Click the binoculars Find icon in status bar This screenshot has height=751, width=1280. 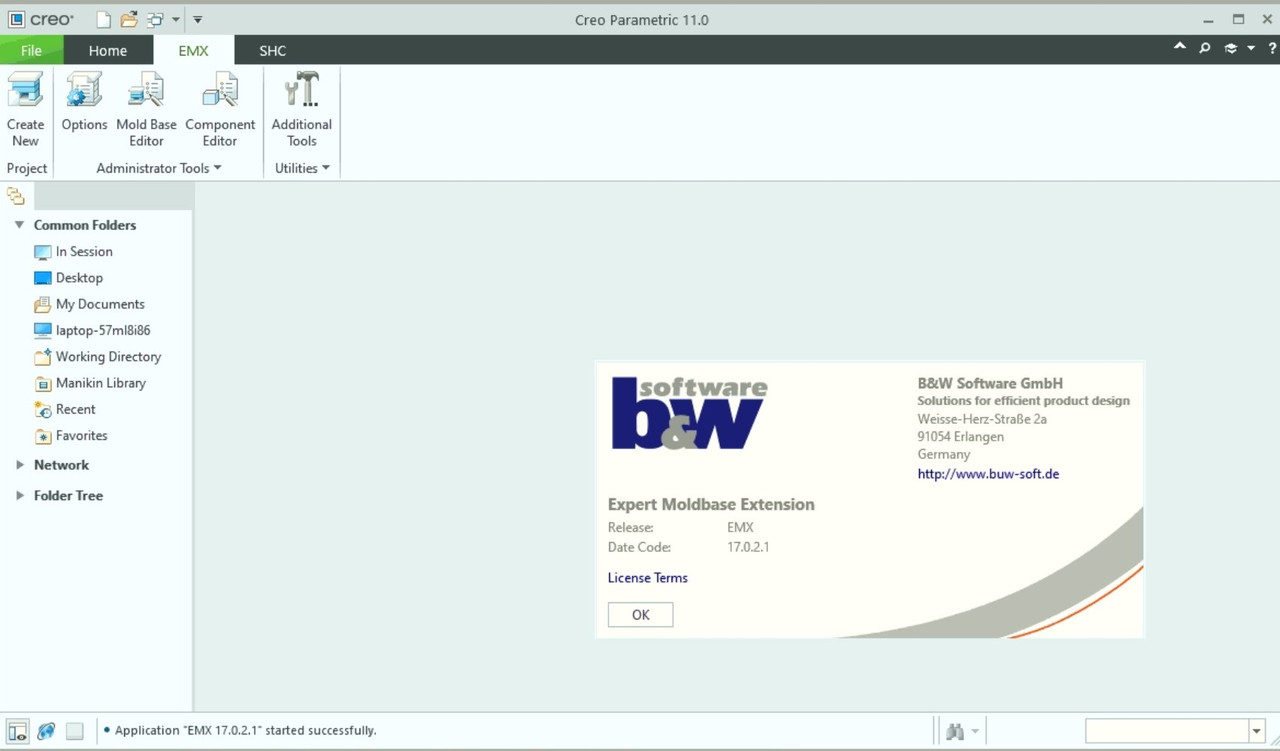pos(955,732)
